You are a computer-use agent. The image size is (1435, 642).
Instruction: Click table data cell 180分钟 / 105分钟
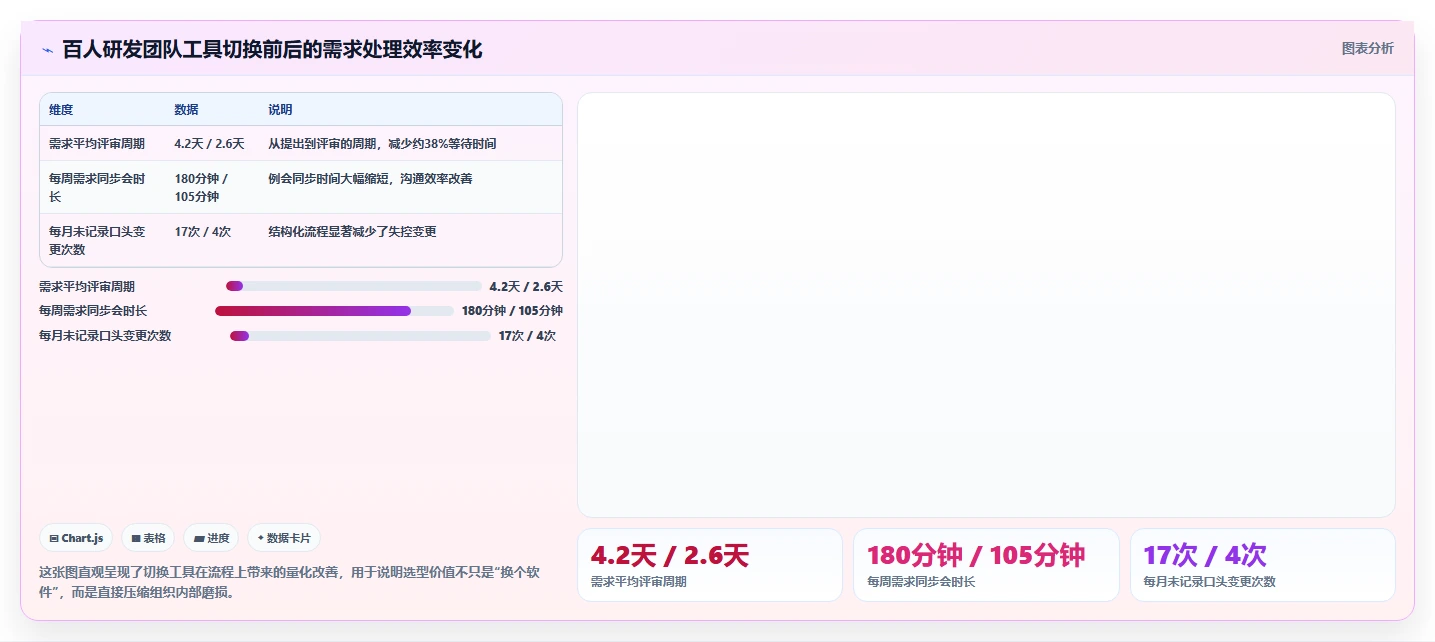point(201,188)
